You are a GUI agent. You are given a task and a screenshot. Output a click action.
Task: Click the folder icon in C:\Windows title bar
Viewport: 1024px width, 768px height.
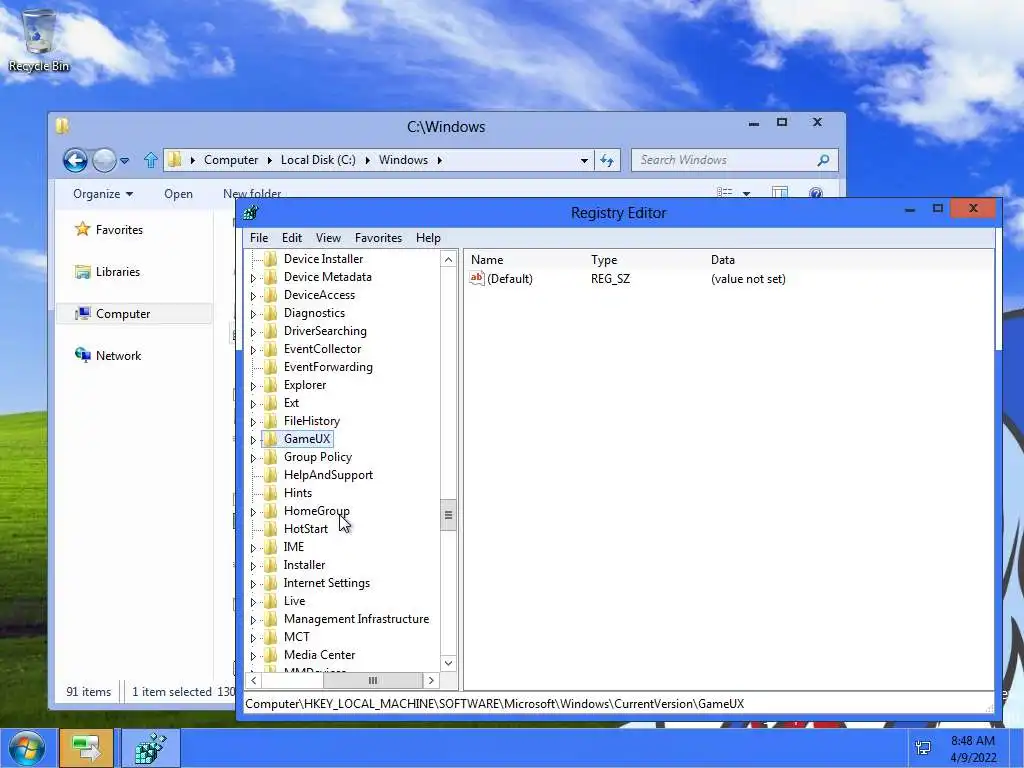(x=63, y=125)
